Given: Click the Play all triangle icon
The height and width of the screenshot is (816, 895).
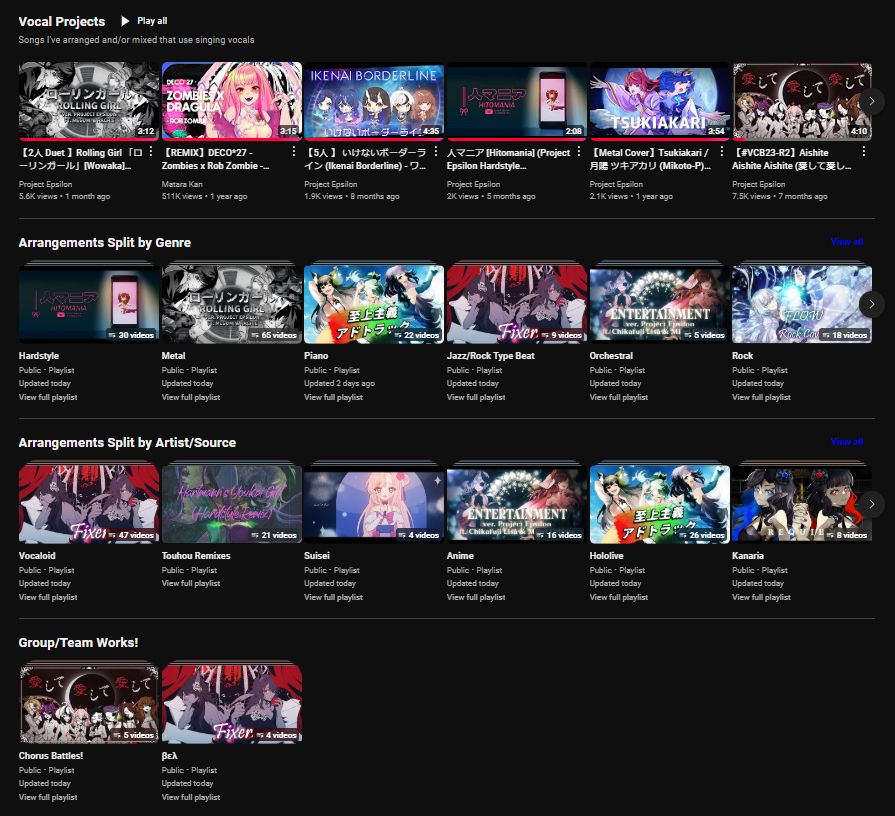Looking at the screenshot, I should (125, 21).
